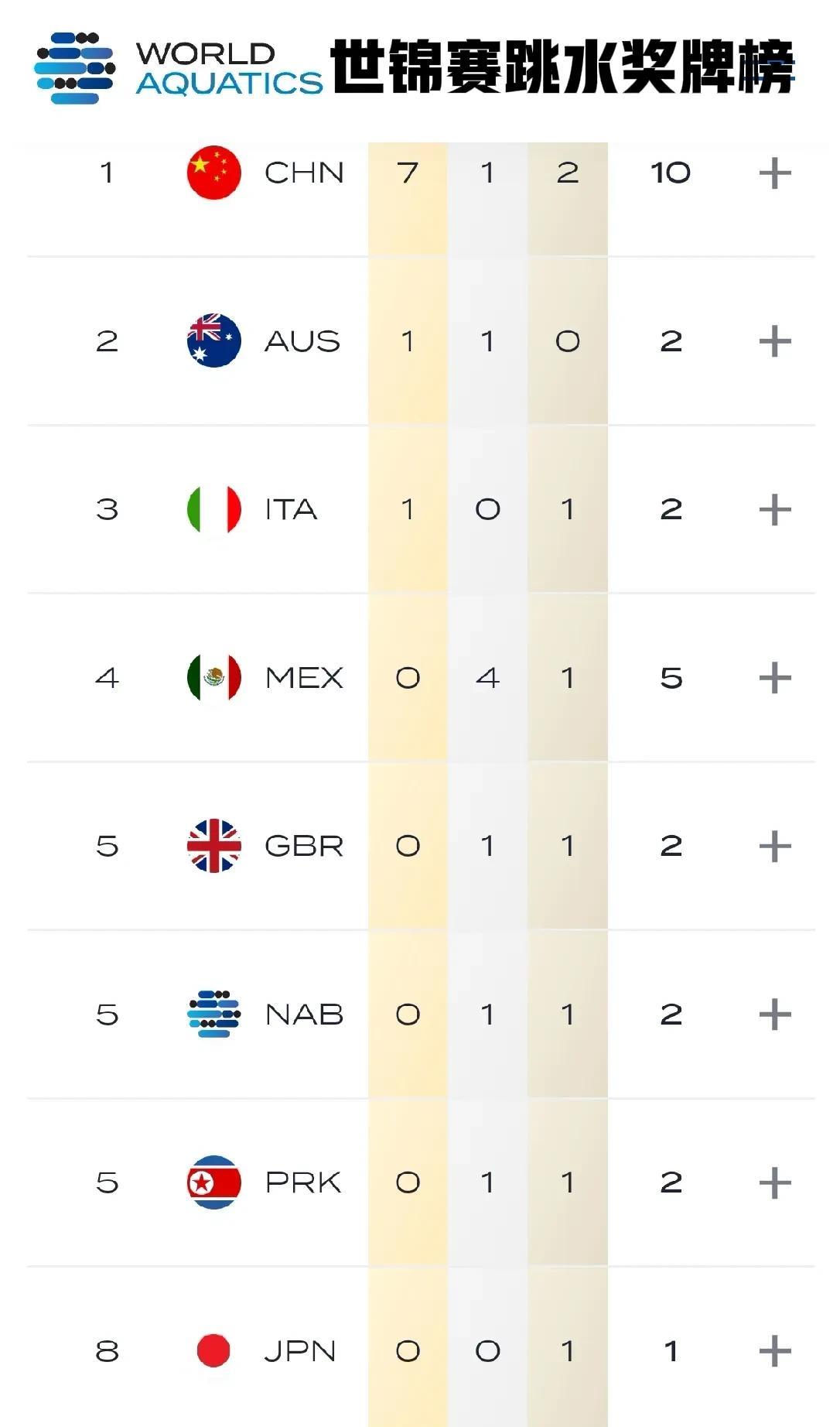Expand the AUS row plus sign

coord(775,341)
